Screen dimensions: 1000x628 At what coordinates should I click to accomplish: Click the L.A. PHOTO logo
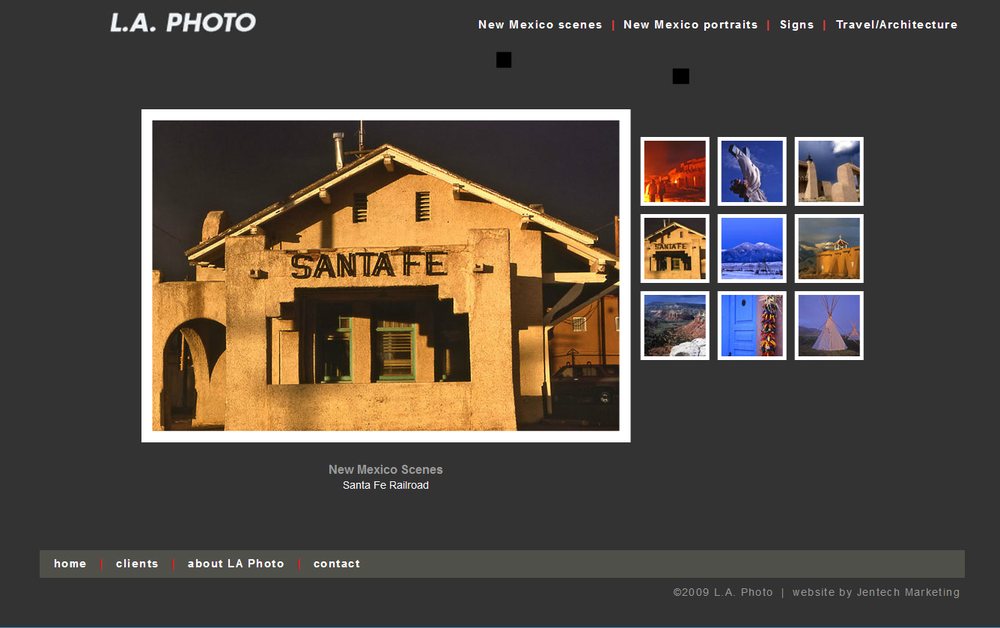tap(183, 23)
